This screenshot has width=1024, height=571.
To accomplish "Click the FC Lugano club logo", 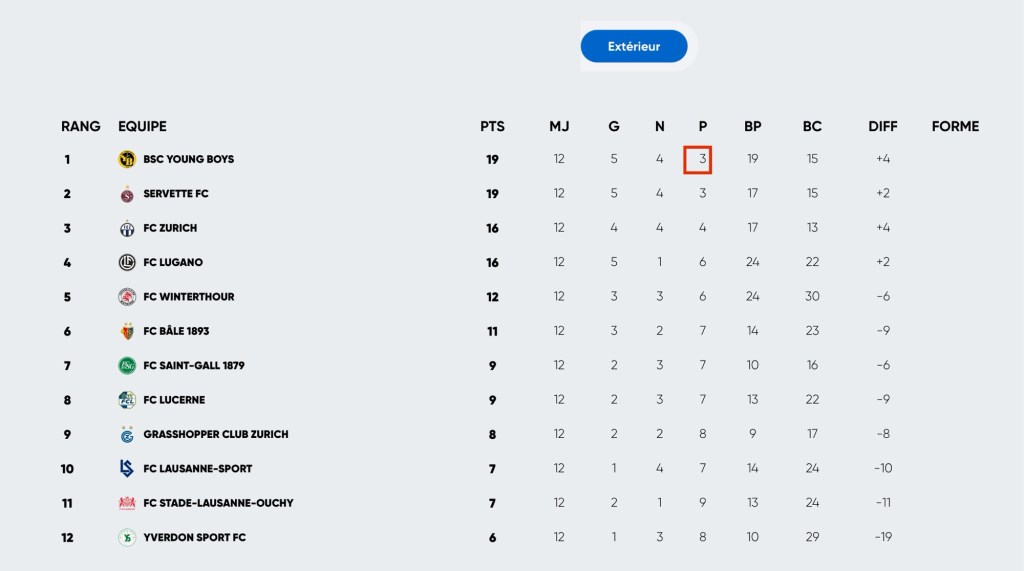I will pos(127,263).
